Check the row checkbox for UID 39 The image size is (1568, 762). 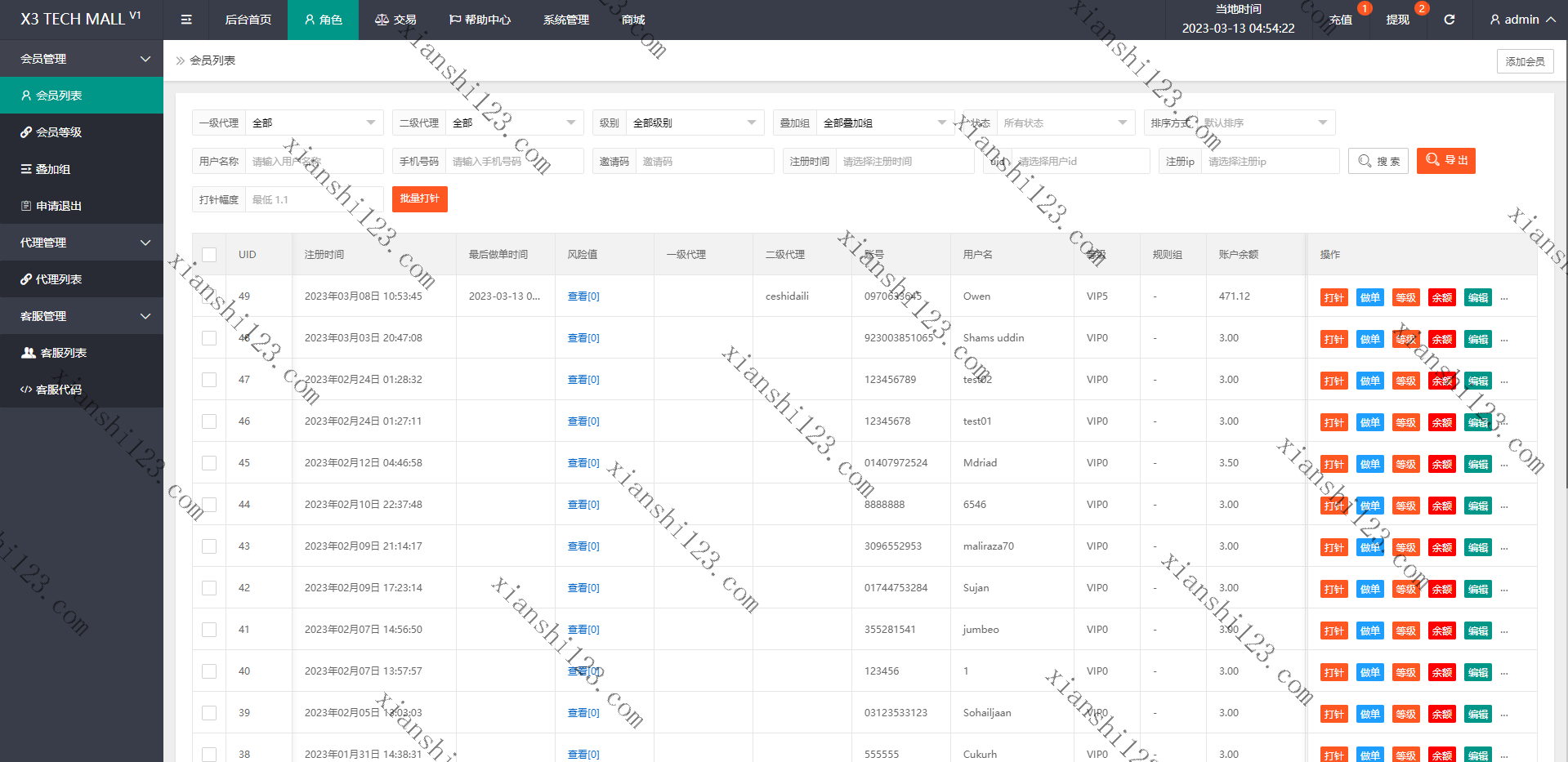[x=209, y=713]
